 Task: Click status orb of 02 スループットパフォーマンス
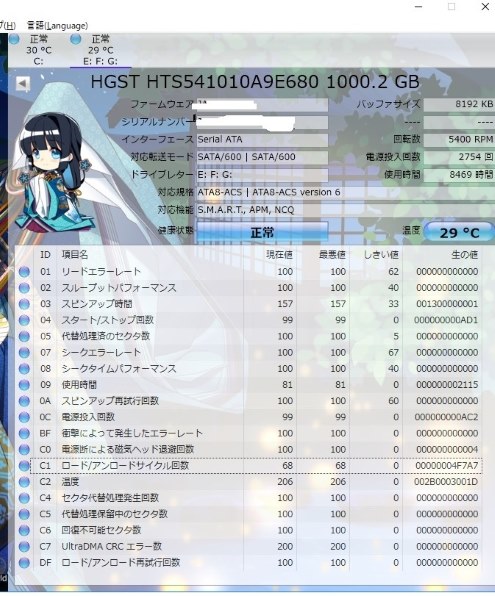tap(24, 288)
